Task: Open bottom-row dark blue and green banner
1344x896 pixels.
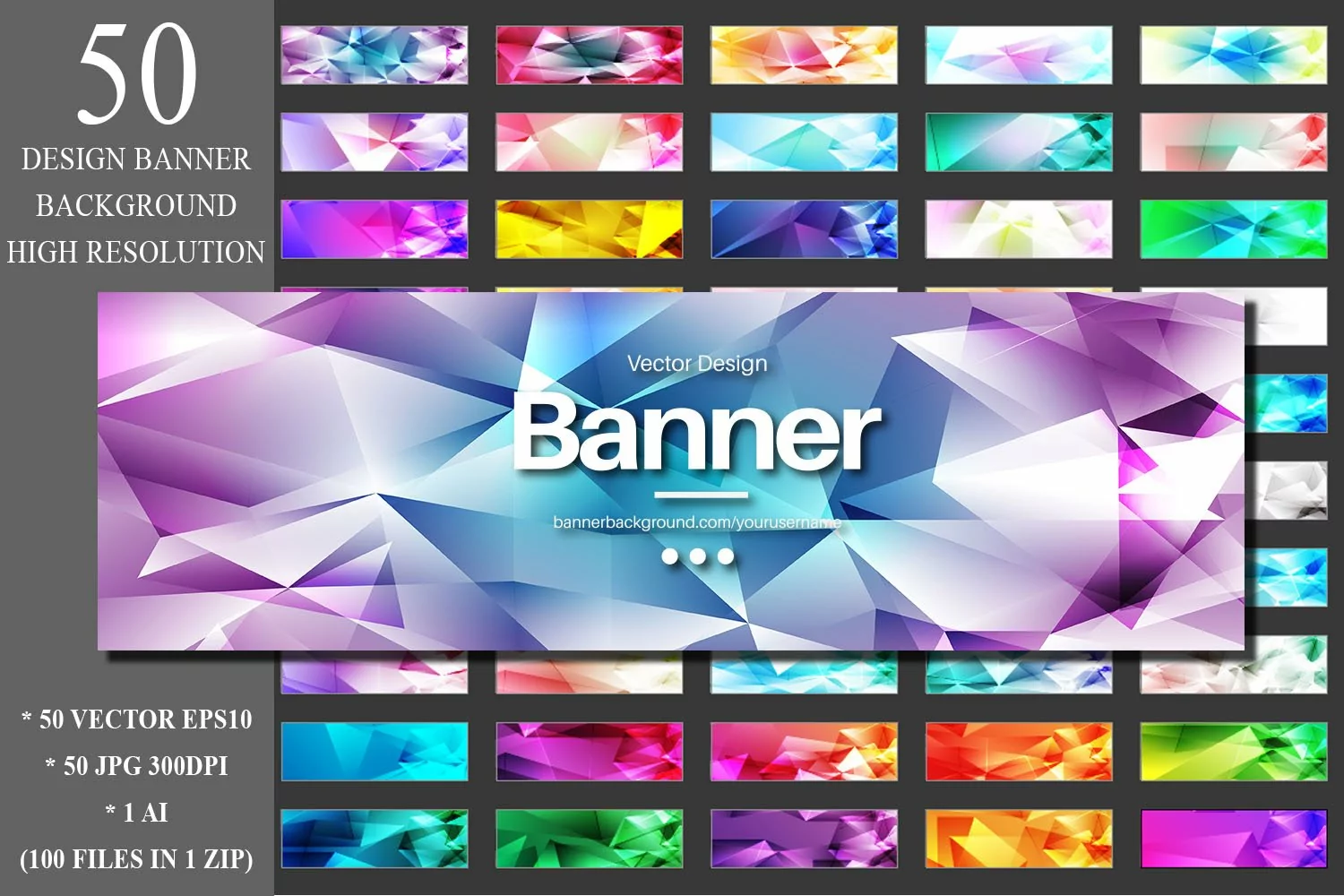Action: pos(375,839)
